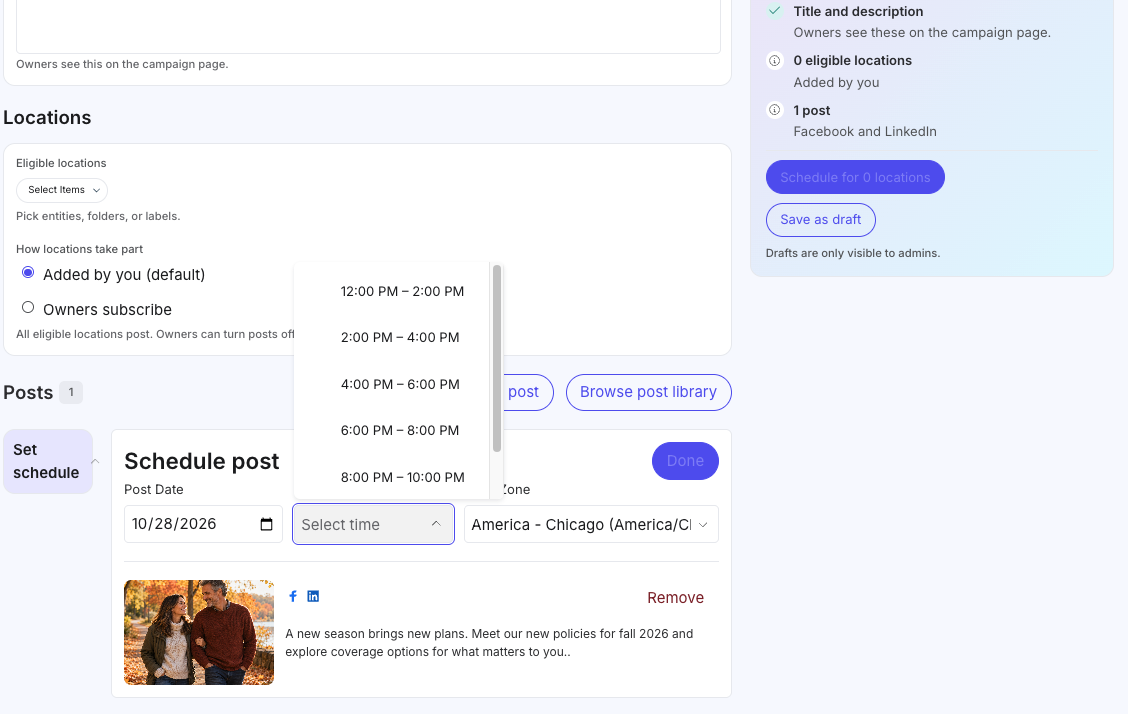Open the America - Chicago time zone dropdown
The image size is (1128, 714).
point(591,524)
